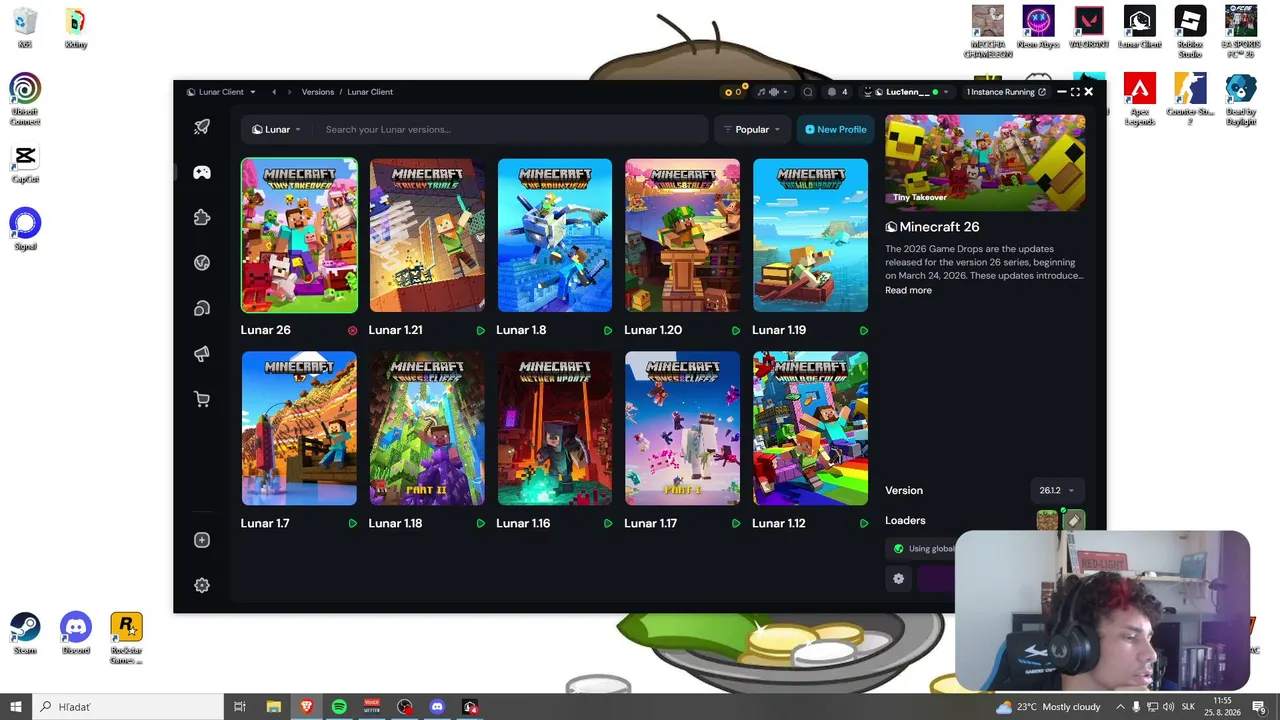Screen dimensions: 1280x720
Task: Select the Lunar 1.21 Tricky Trials thumbnail
Action: tap(427, 235)
